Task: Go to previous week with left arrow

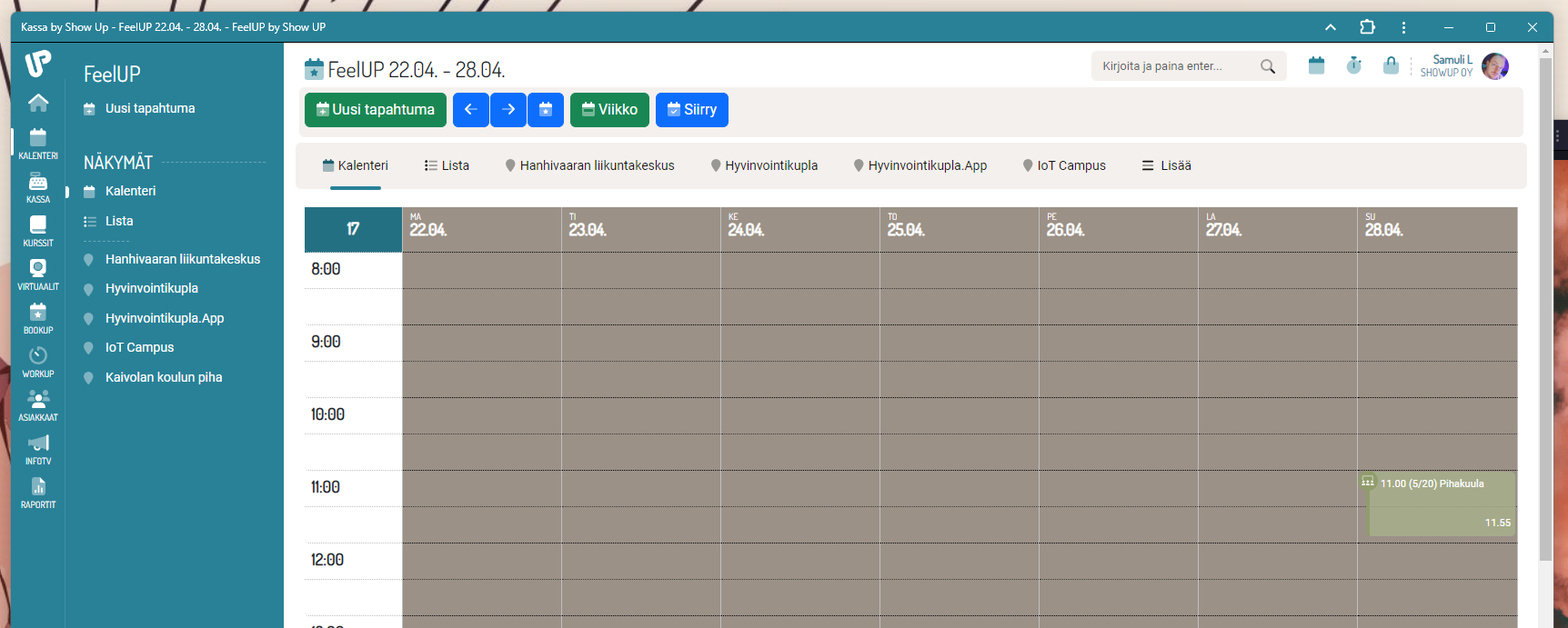Action: 471,110
